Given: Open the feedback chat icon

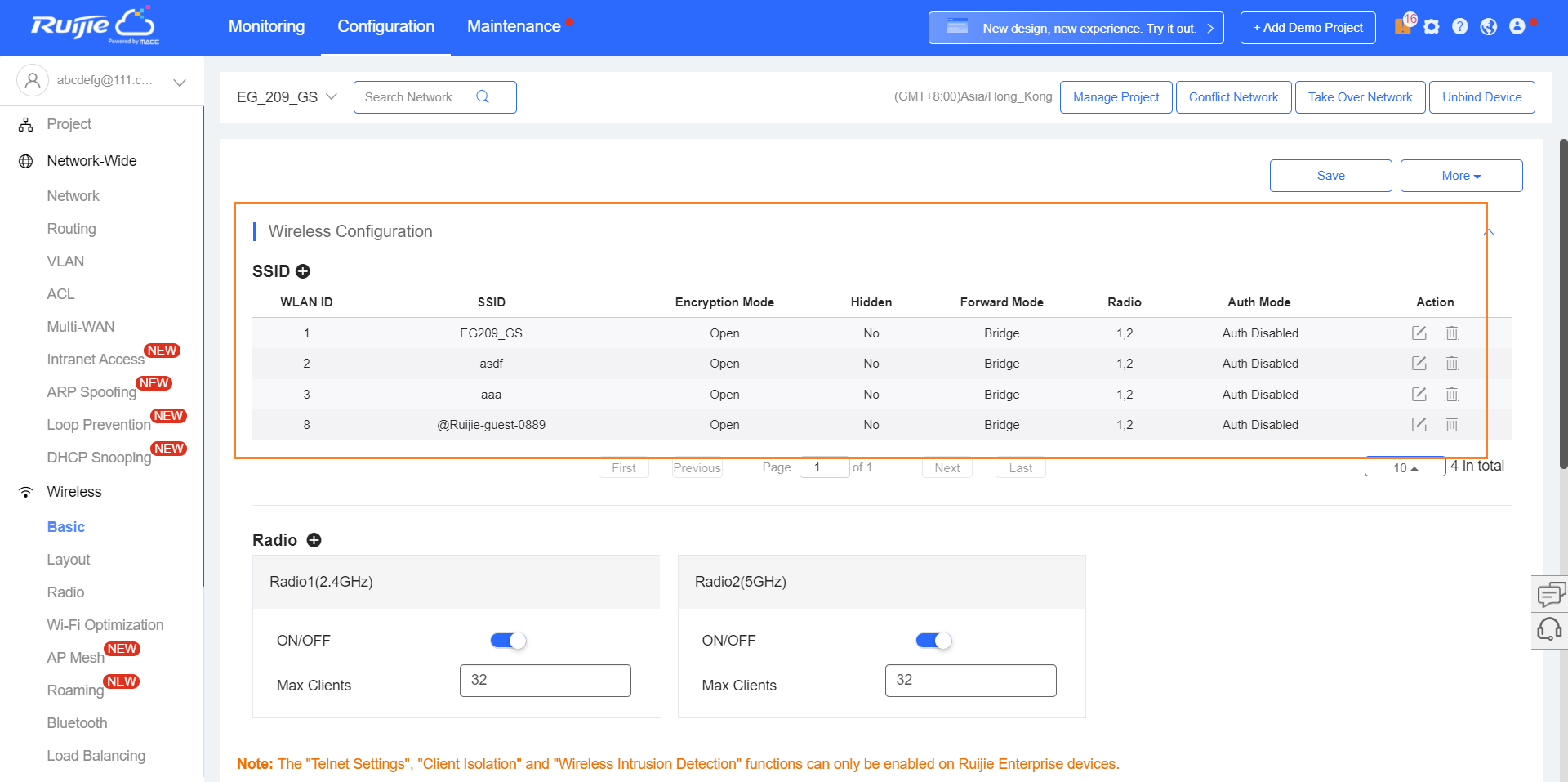Looking at the screenshot, I should 1550,594.
